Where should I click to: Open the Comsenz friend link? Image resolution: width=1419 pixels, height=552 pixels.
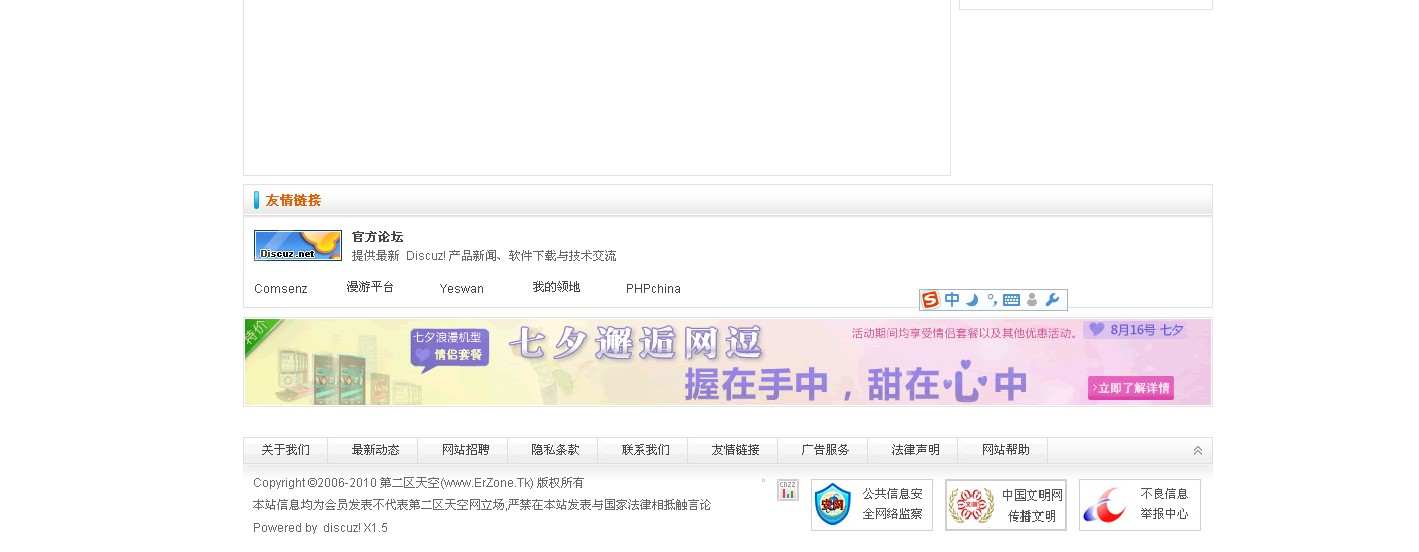281,289
